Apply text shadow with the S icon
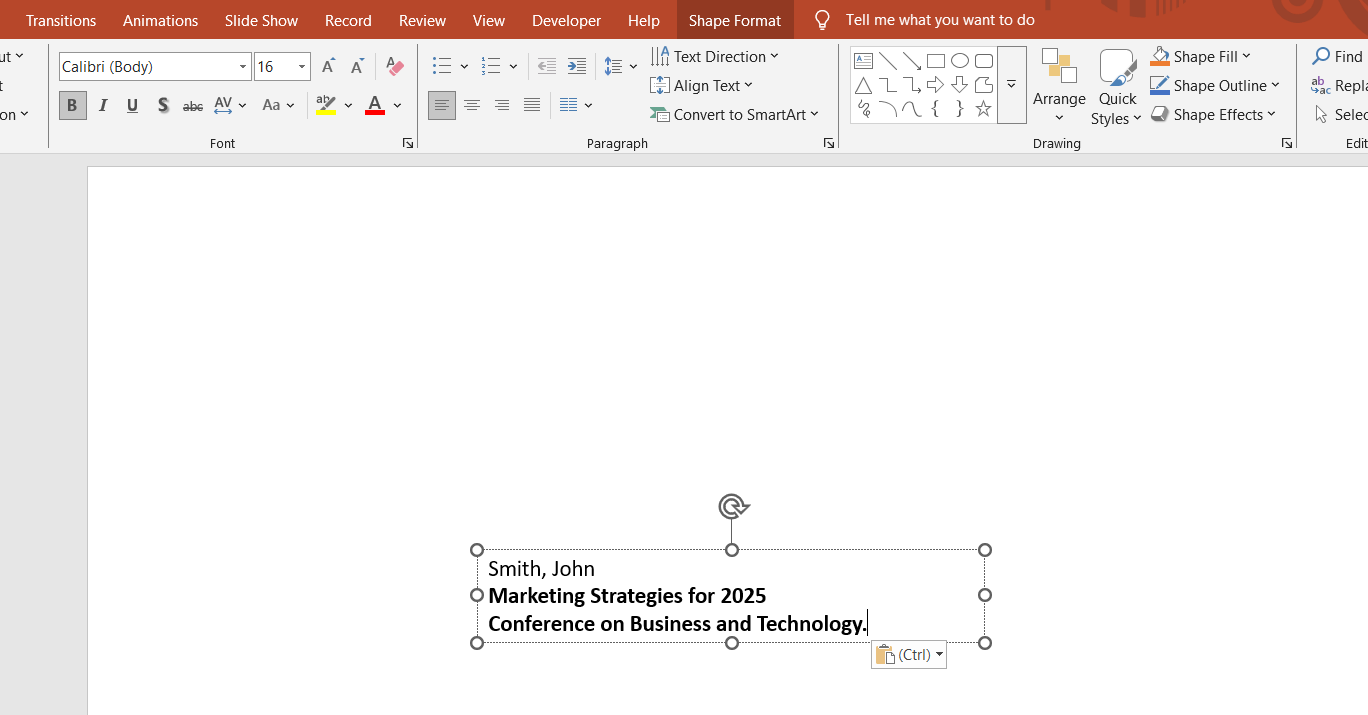 tap(162, 105)
